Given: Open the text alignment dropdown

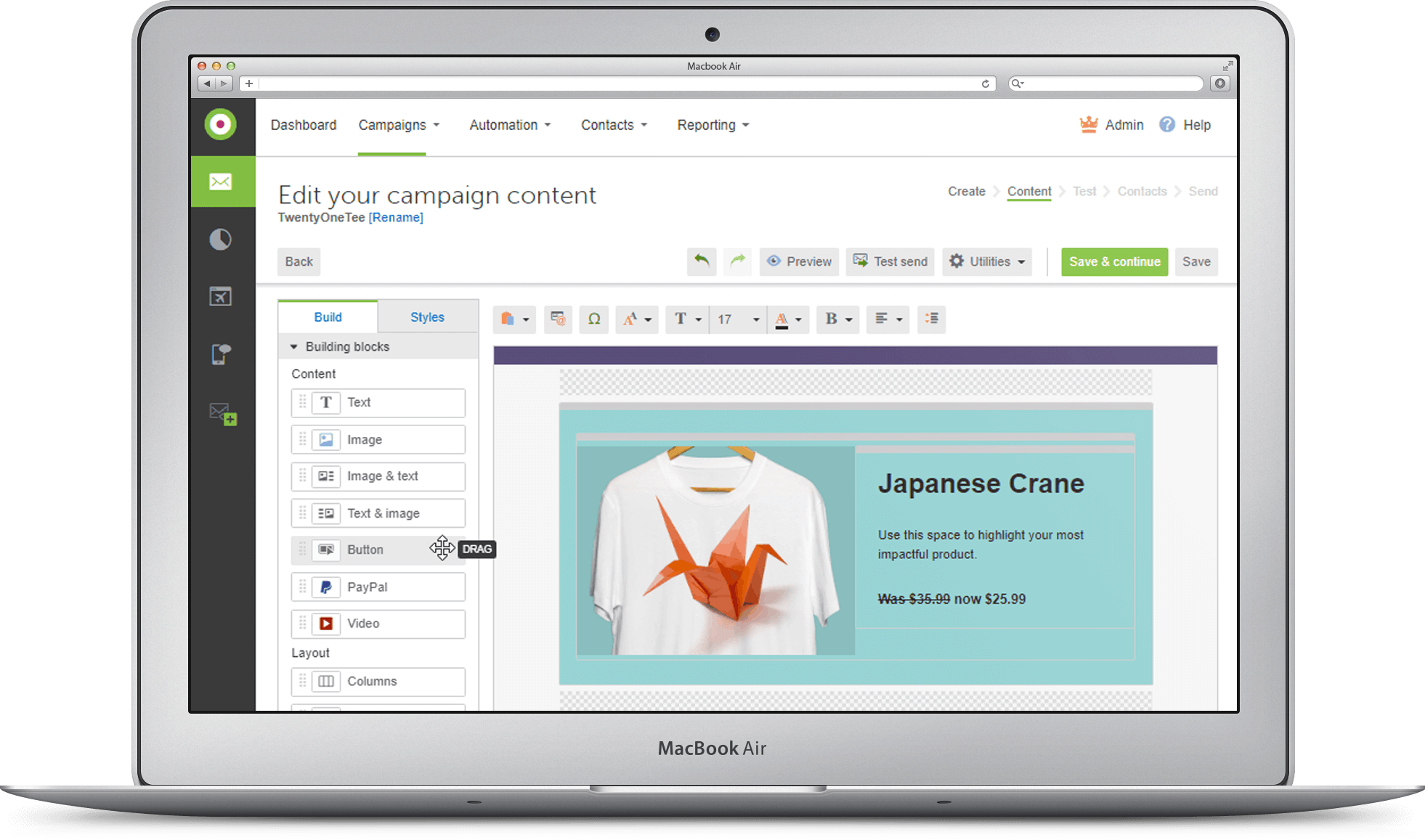Looking at the screenshot, I should (888, 319).
